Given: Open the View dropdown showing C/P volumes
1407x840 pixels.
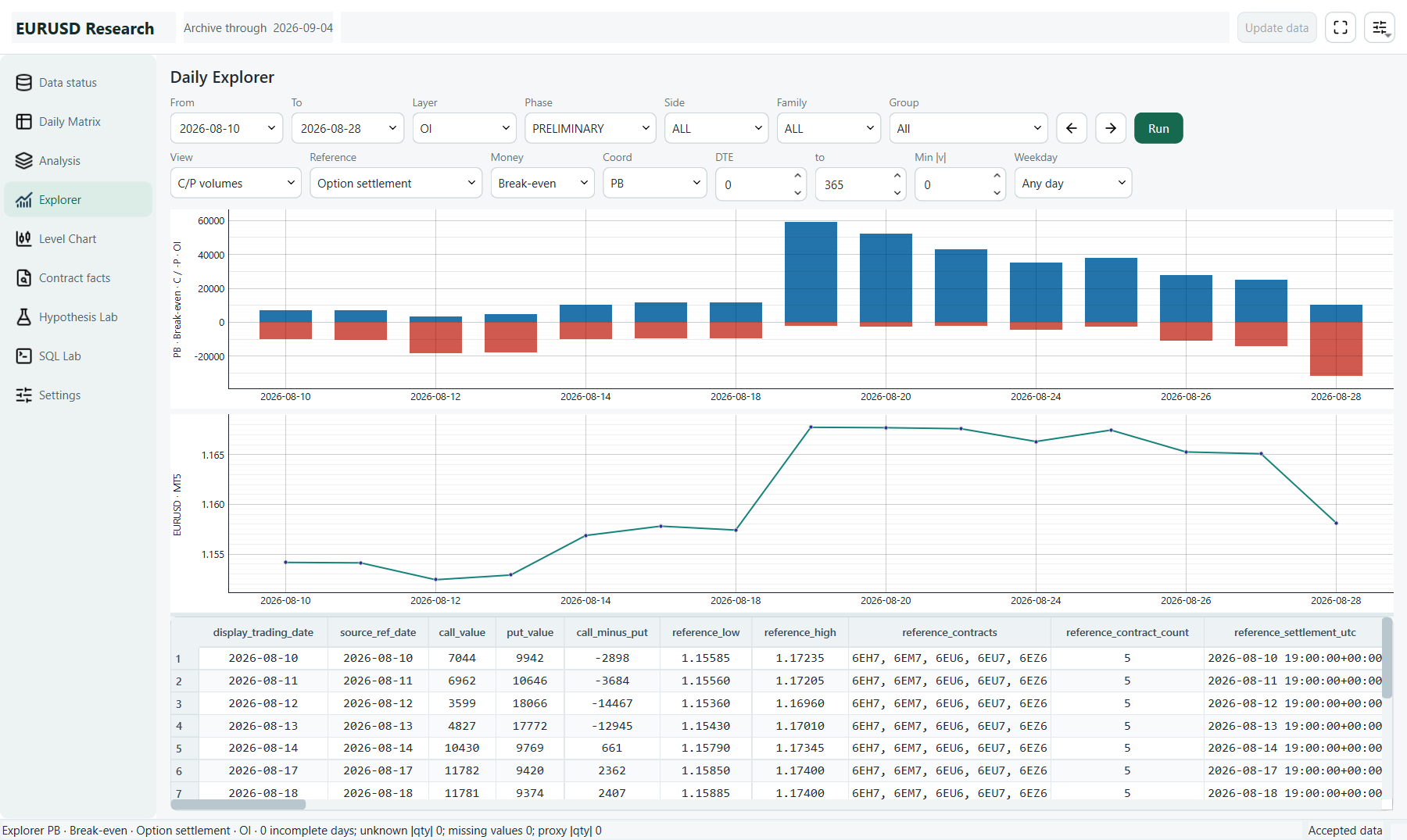Looking at the screenshot, I should 236,183.
